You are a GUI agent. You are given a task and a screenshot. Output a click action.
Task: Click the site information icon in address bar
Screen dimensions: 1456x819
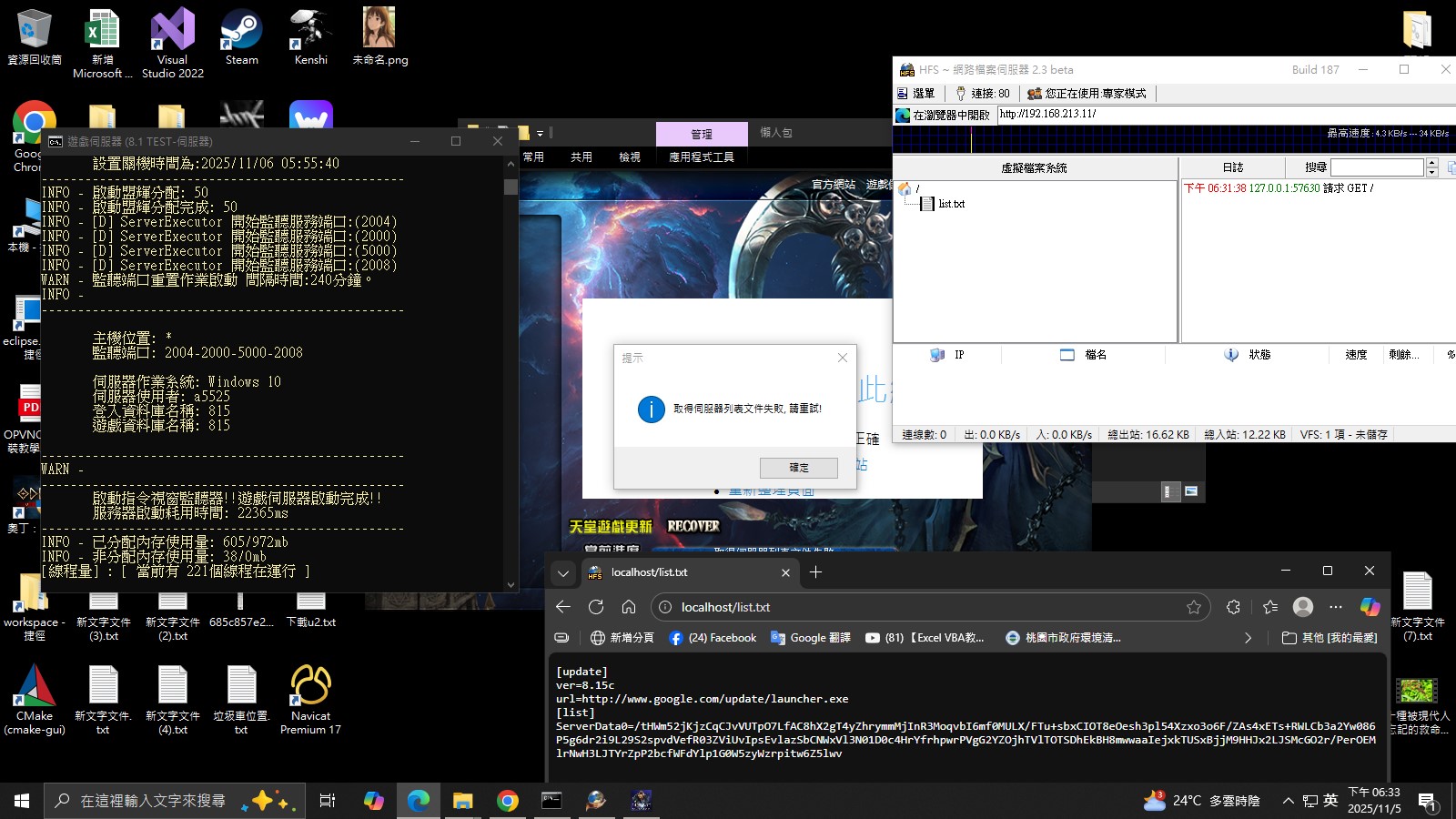tap(665, 607)
